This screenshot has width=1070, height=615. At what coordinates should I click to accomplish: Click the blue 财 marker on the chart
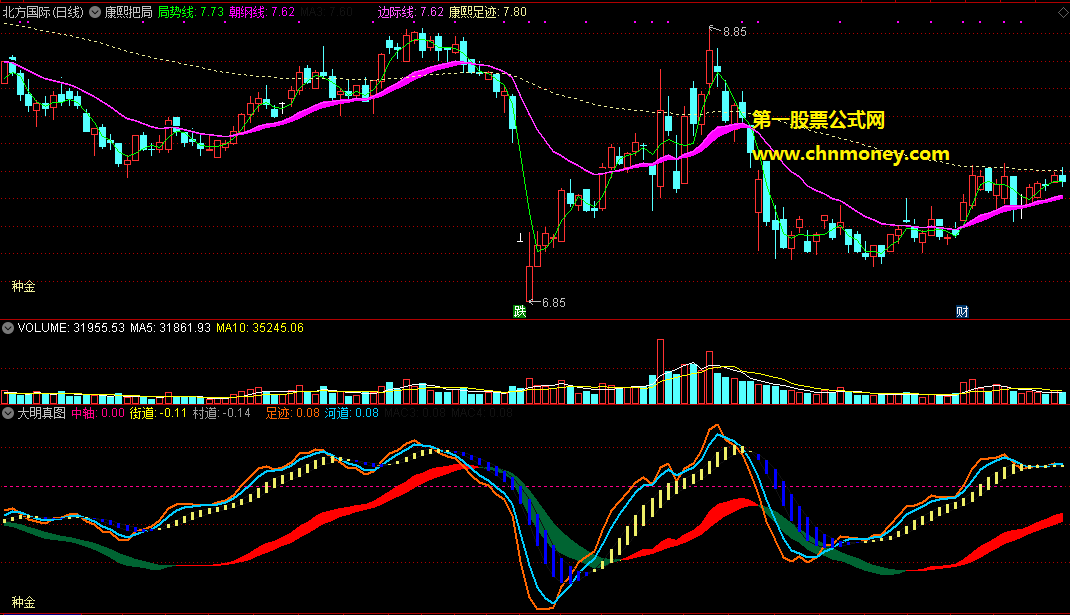pos(961,311)
